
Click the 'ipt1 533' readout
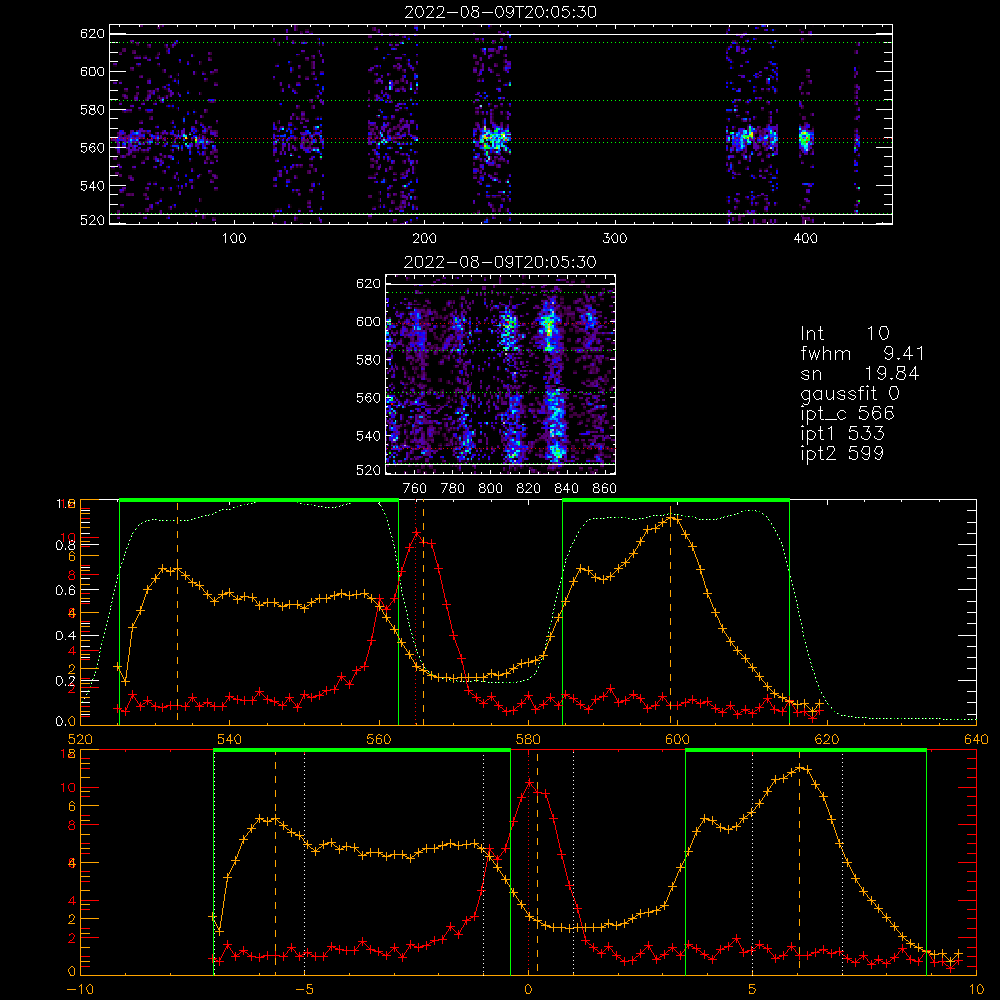click(842, 434)
